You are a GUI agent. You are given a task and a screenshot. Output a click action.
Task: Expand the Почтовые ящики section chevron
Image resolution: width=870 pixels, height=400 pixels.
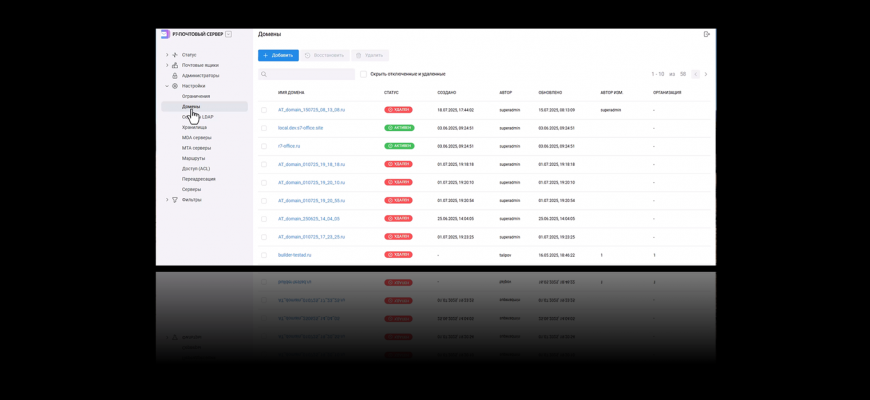pyautogui.click(x=167, y=65)
